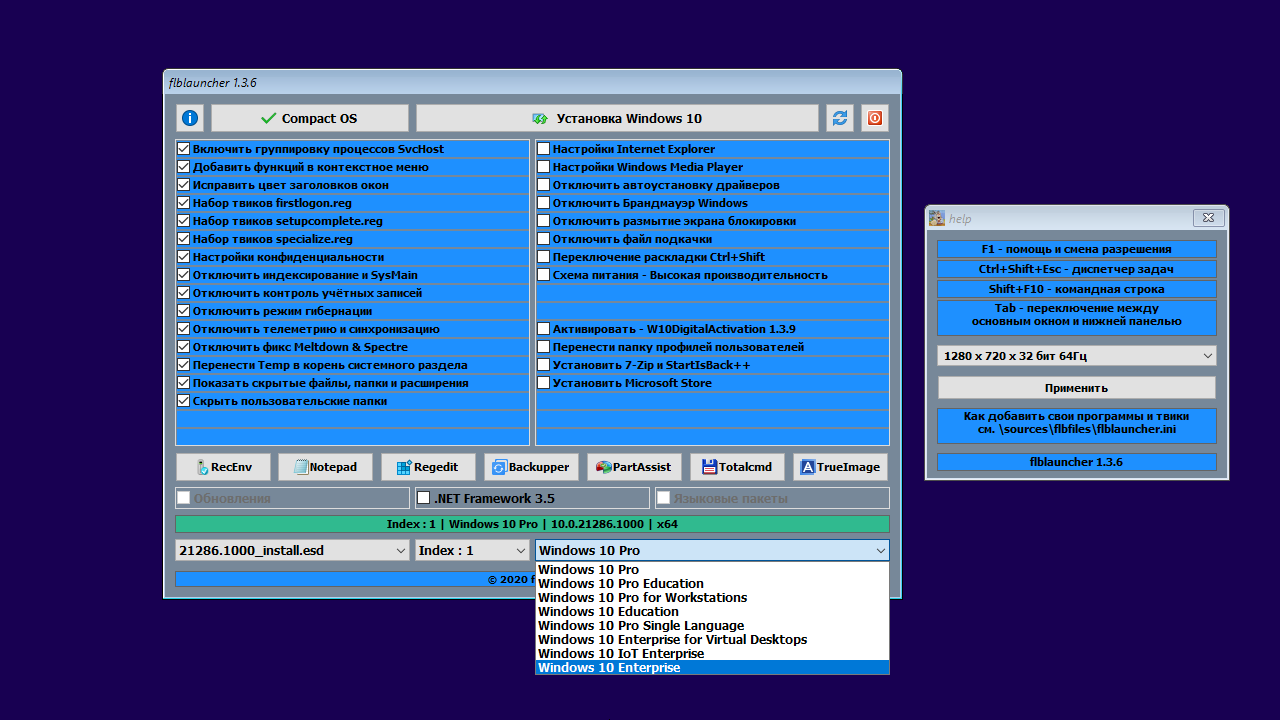Uncheck 'Скрыть пользовательские папки'
This screenshot has width=1280, height=720.
point(183,401)
